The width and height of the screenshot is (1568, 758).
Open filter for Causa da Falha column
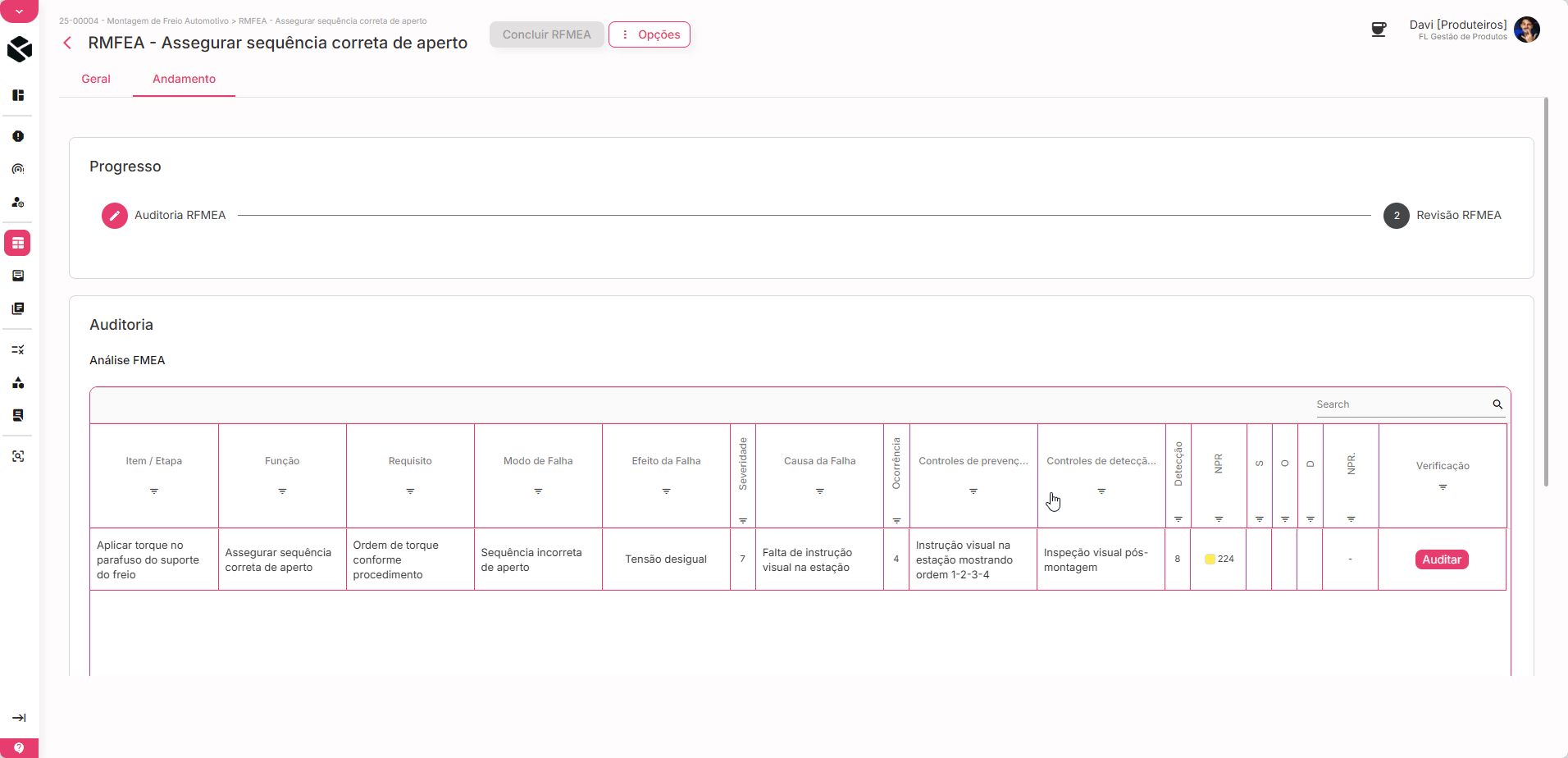(819, 491)
